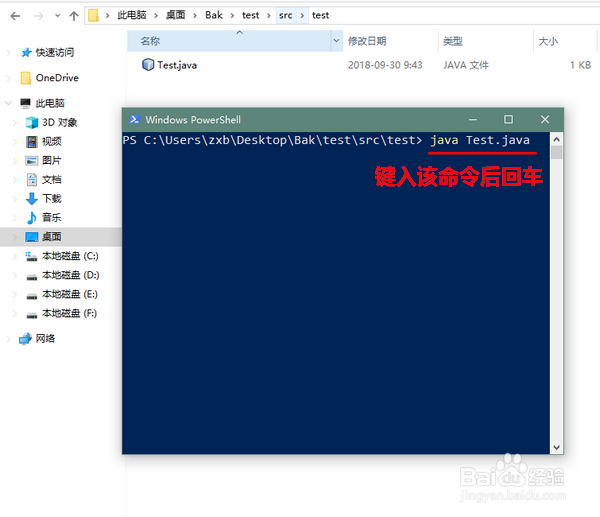Click the PowerShell title bar icon
Viewport: 600px width, 517px height.
tap(135, 120)
